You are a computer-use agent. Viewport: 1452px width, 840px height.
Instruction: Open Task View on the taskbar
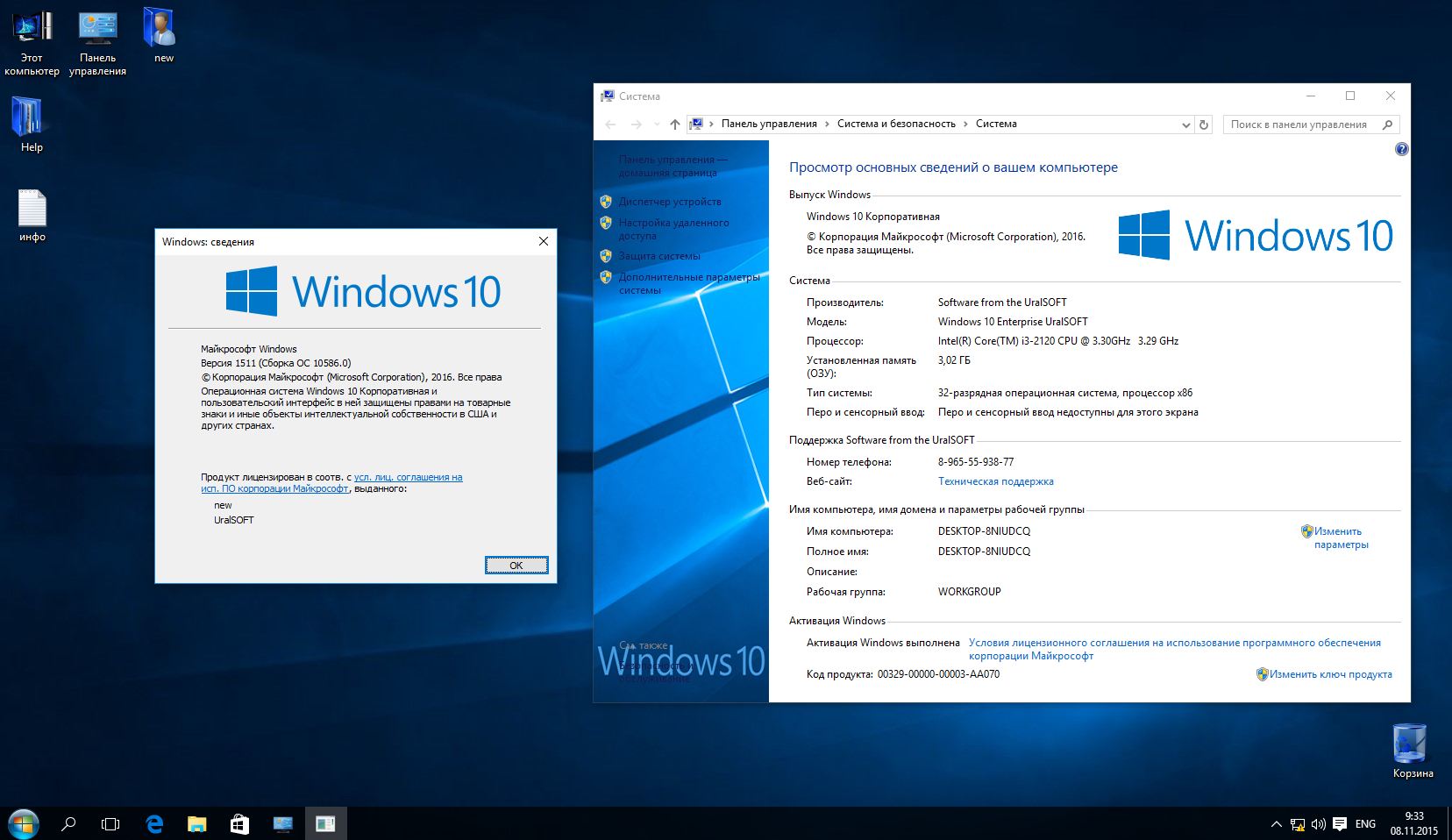pos(110,823)
